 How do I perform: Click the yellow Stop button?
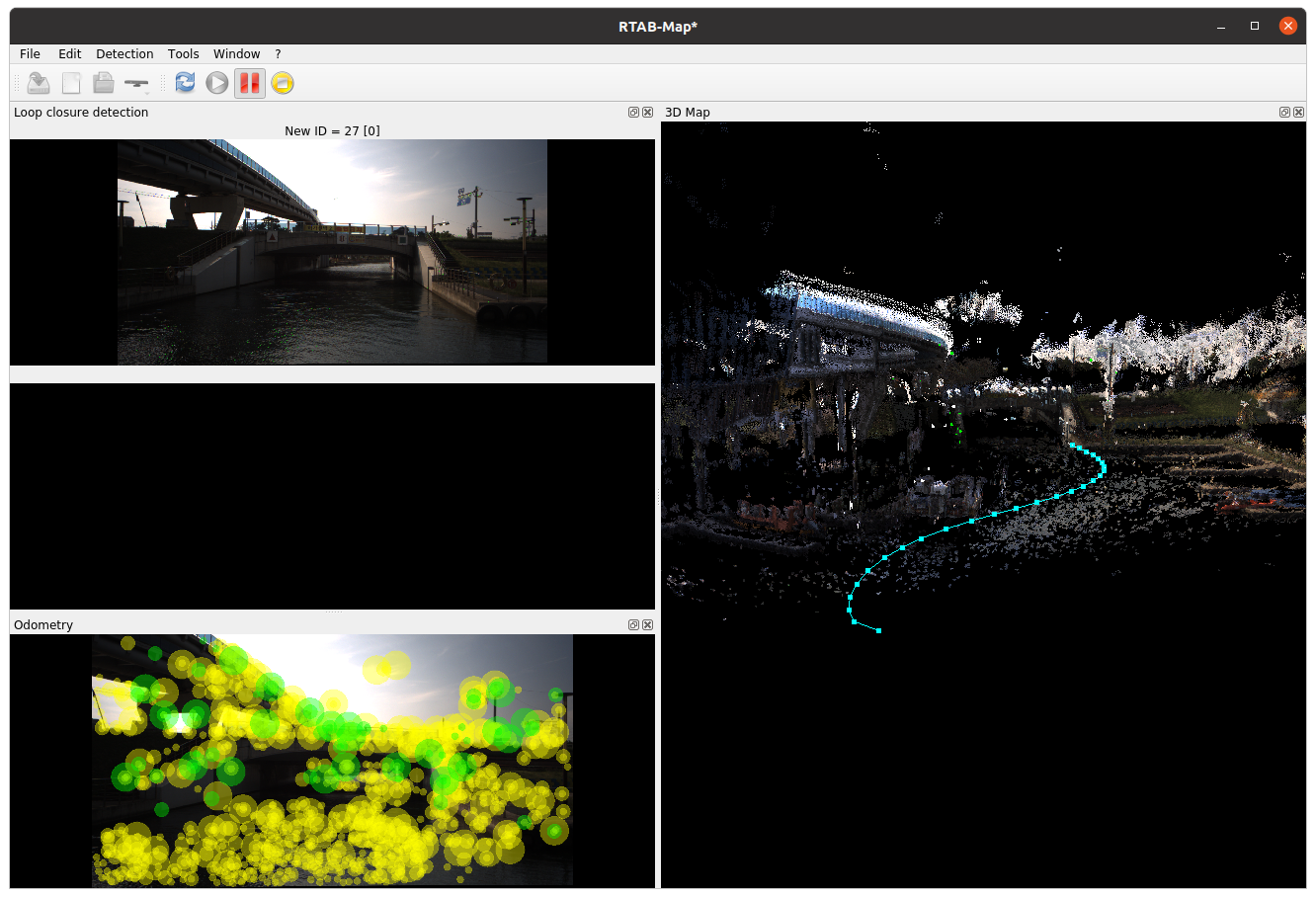click(x=283, y=83)
